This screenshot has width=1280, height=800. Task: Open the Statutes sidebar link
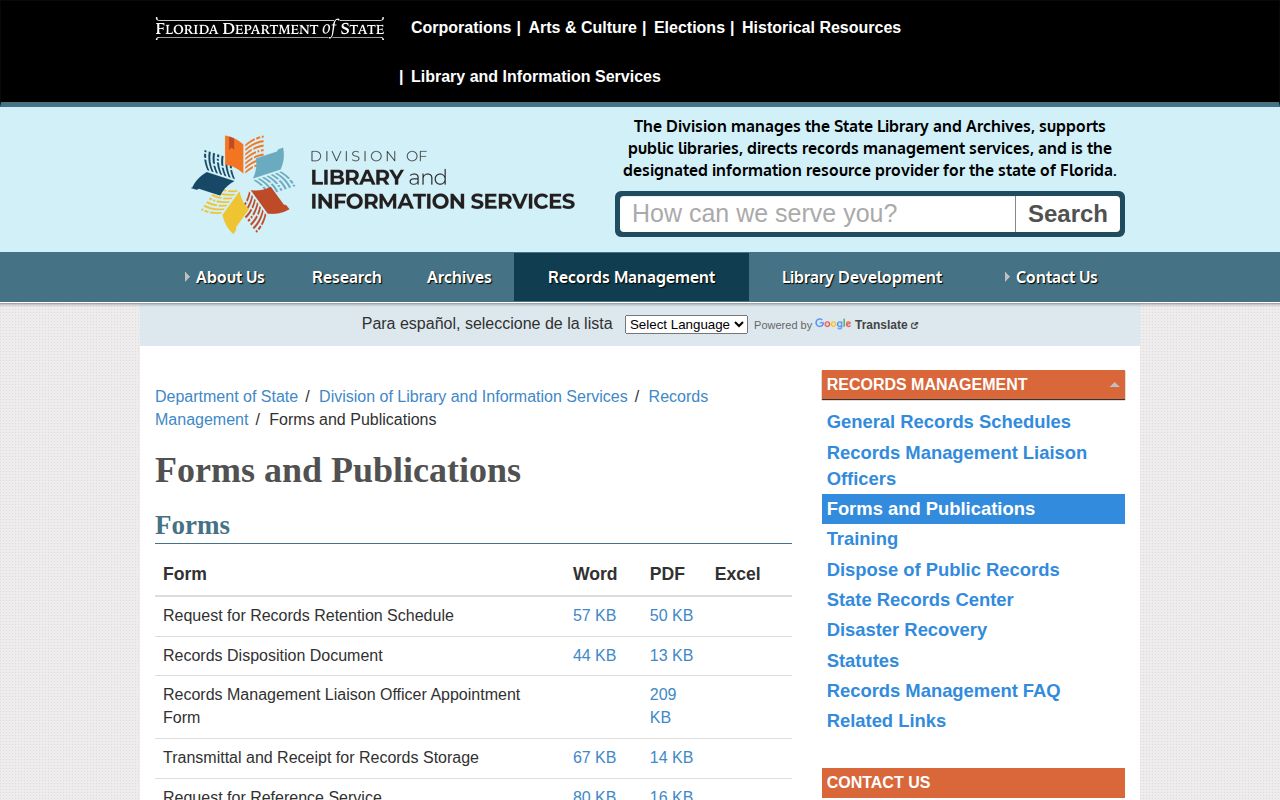tap(863, 661)
